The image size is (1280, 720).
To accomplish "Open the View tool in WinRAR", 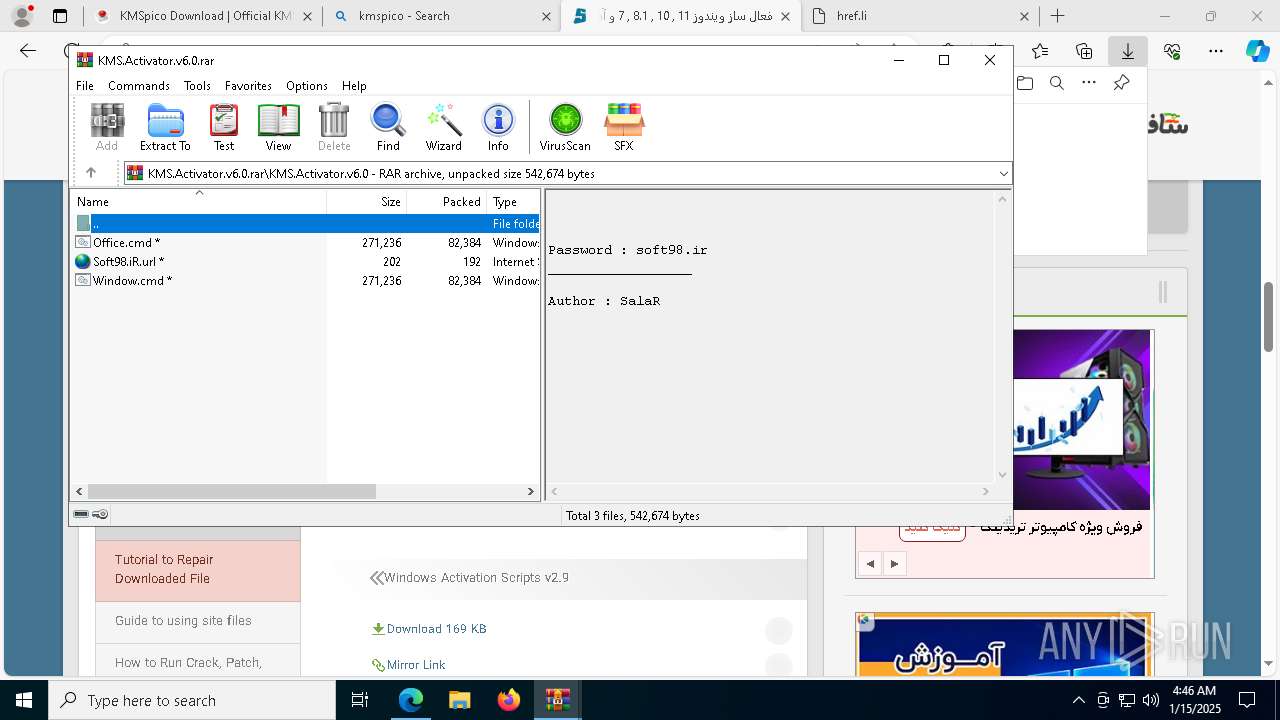I will click(x=278, y=127).
